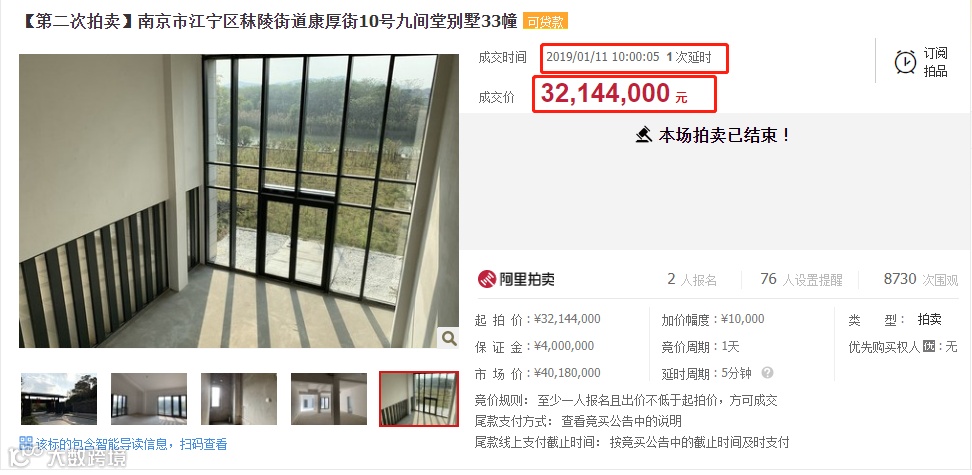Click the 76 人设置提醒 reminder count
This screenshot has width=972, height=475.
pyautogui.click(x=801, y=280)
